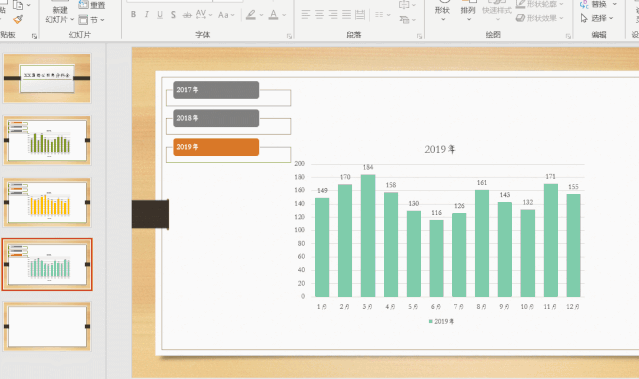The width and height of the screenshot is (639, 379).
Task: Open the Aa change case dropdown
Action: pos(226,15)
